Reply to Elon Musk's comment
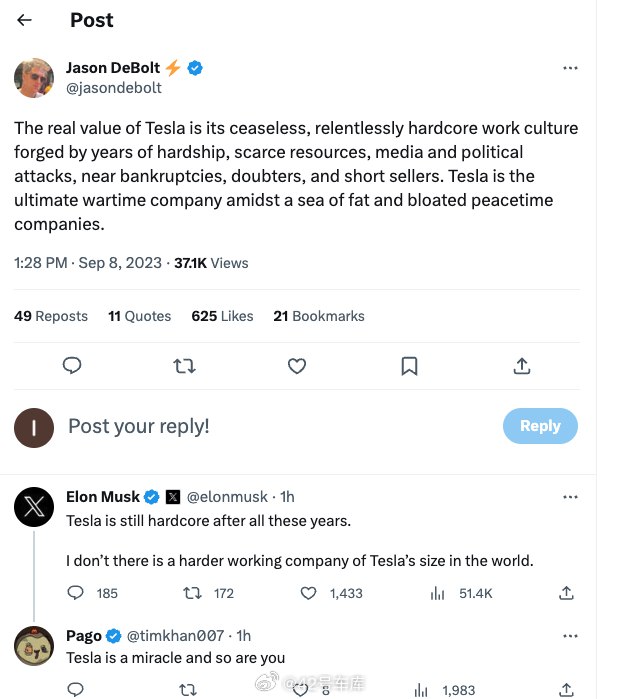 [75, 593]
